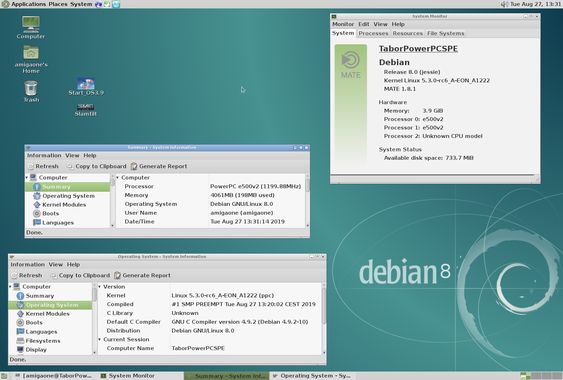Click Copy to Clipboard in Operating System window
Viewport: 563px width, 380px height.
[x=80, y=275]
